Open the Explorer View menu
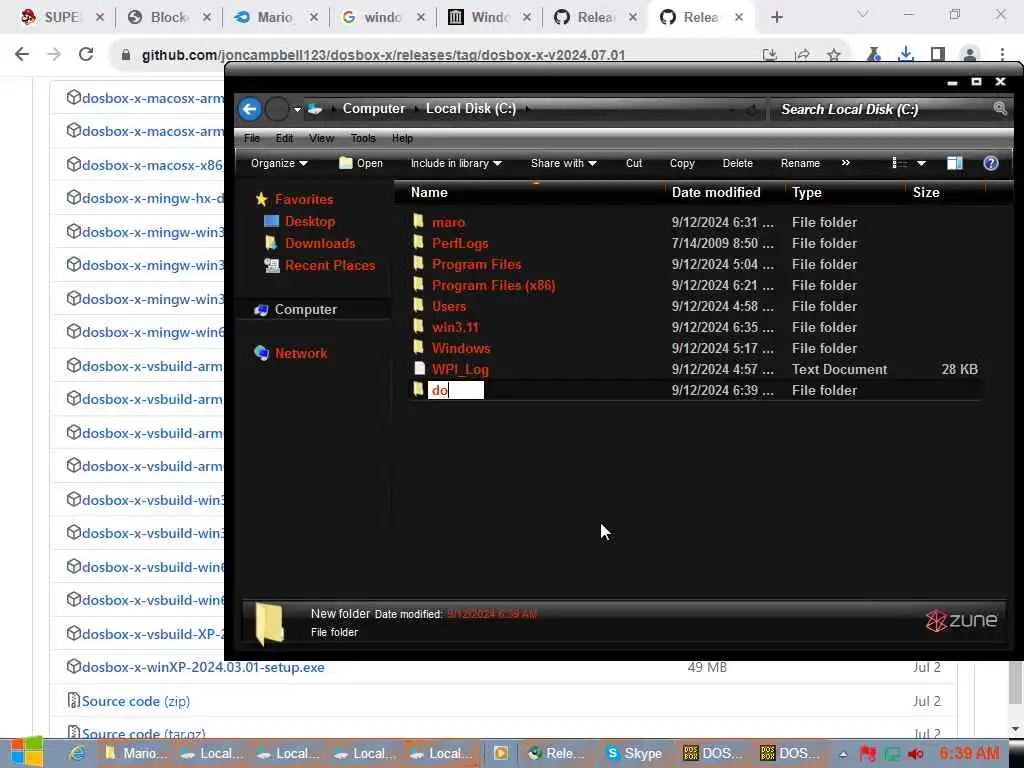 pos(321,138)
